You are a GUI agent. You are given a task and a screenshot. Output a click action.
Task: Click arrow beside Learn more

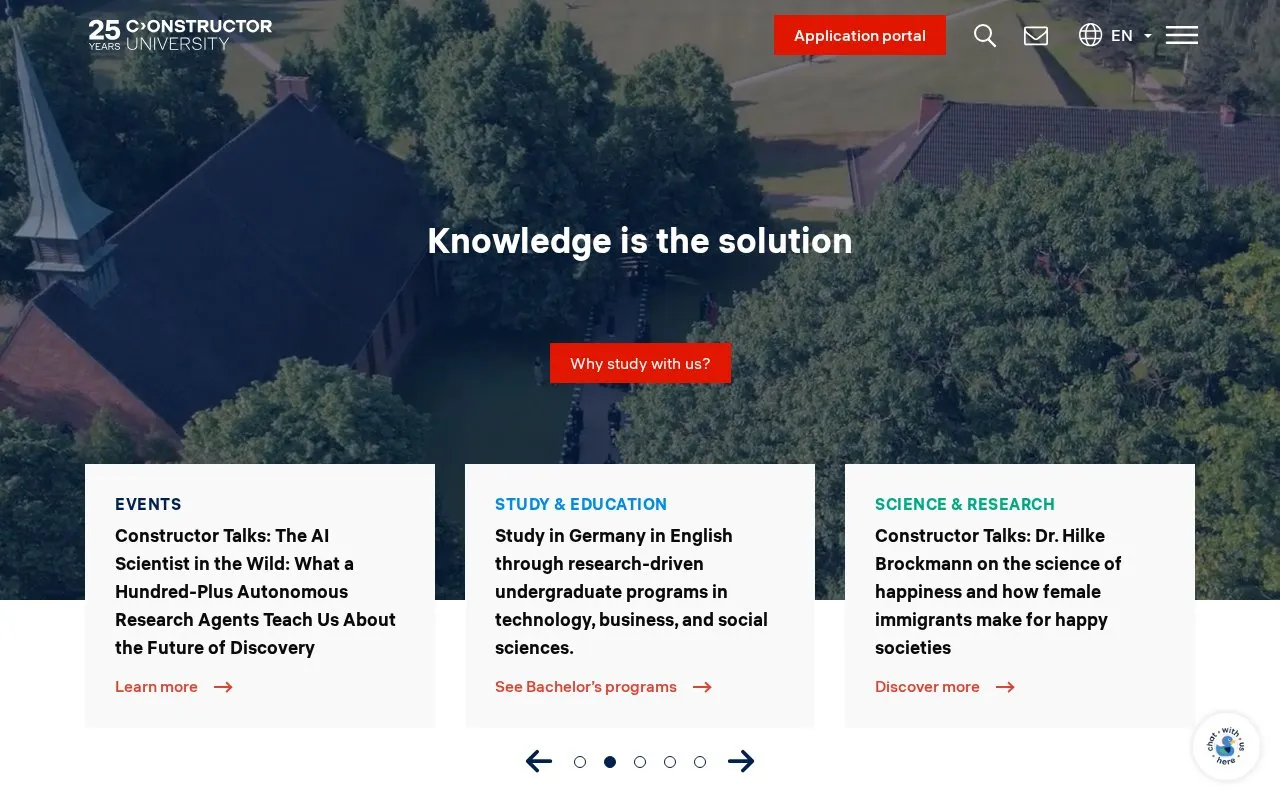(223, 687)
